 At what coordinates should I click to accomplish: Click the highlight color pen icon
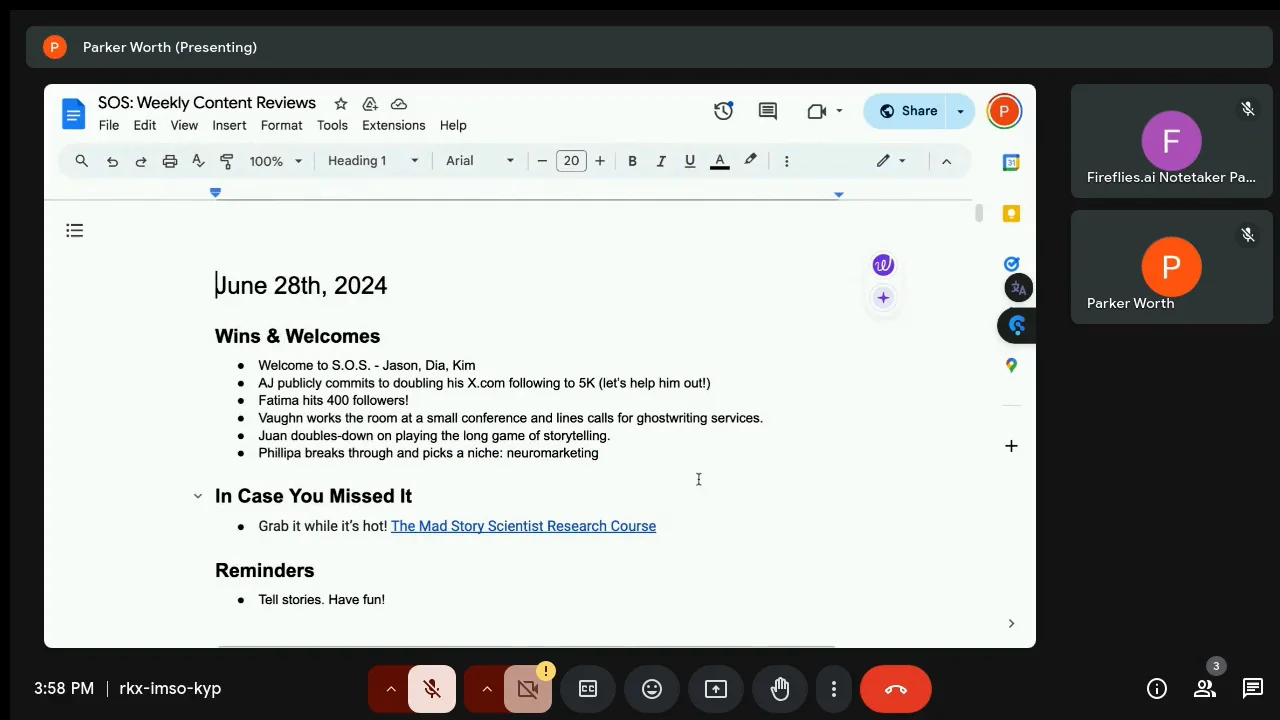click(x=750, y=161)
